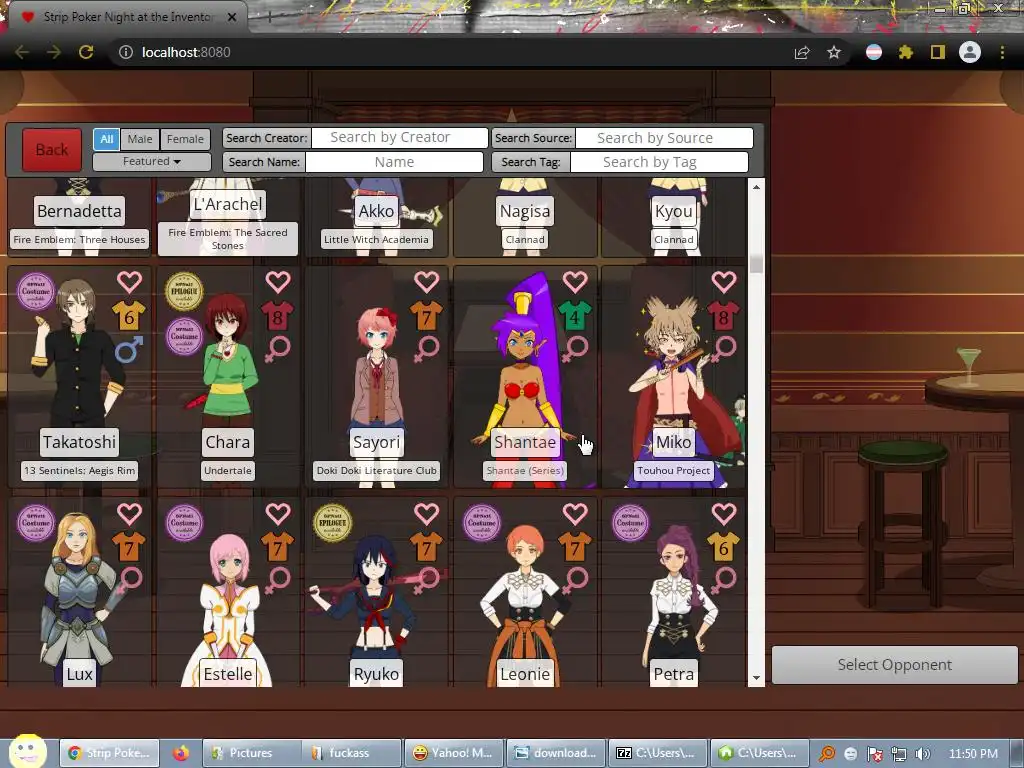
Task: Click the Search by Tag field
Action: (x=660, y=162)
